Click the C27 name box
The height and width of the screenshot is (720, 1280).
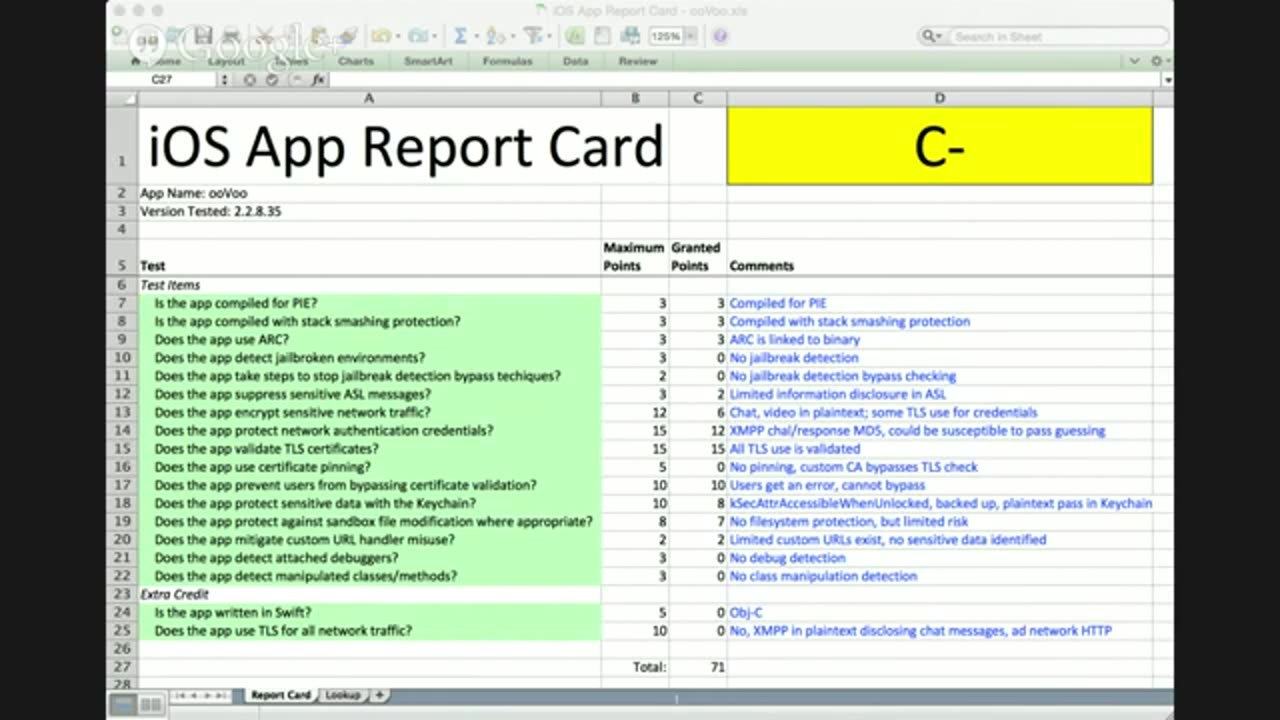coord(162,79)
